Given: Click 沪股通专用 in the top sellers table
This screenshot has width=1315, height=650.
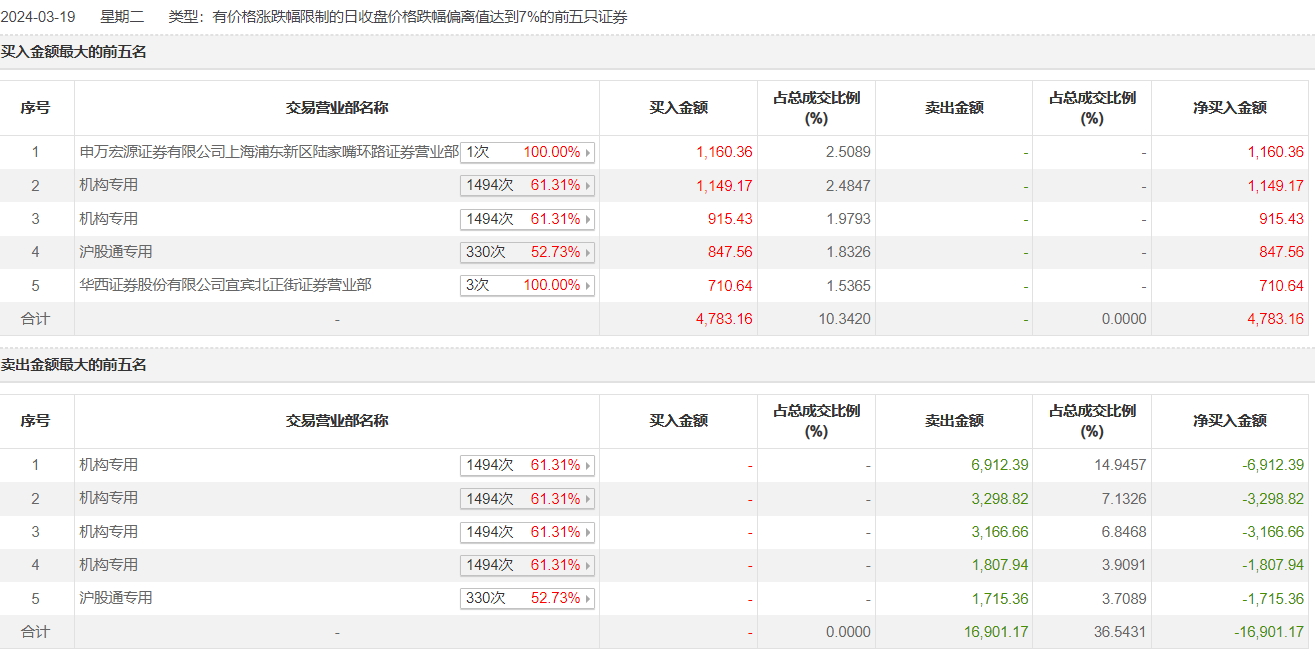Looking at the screenshot, I should (116, 598).
